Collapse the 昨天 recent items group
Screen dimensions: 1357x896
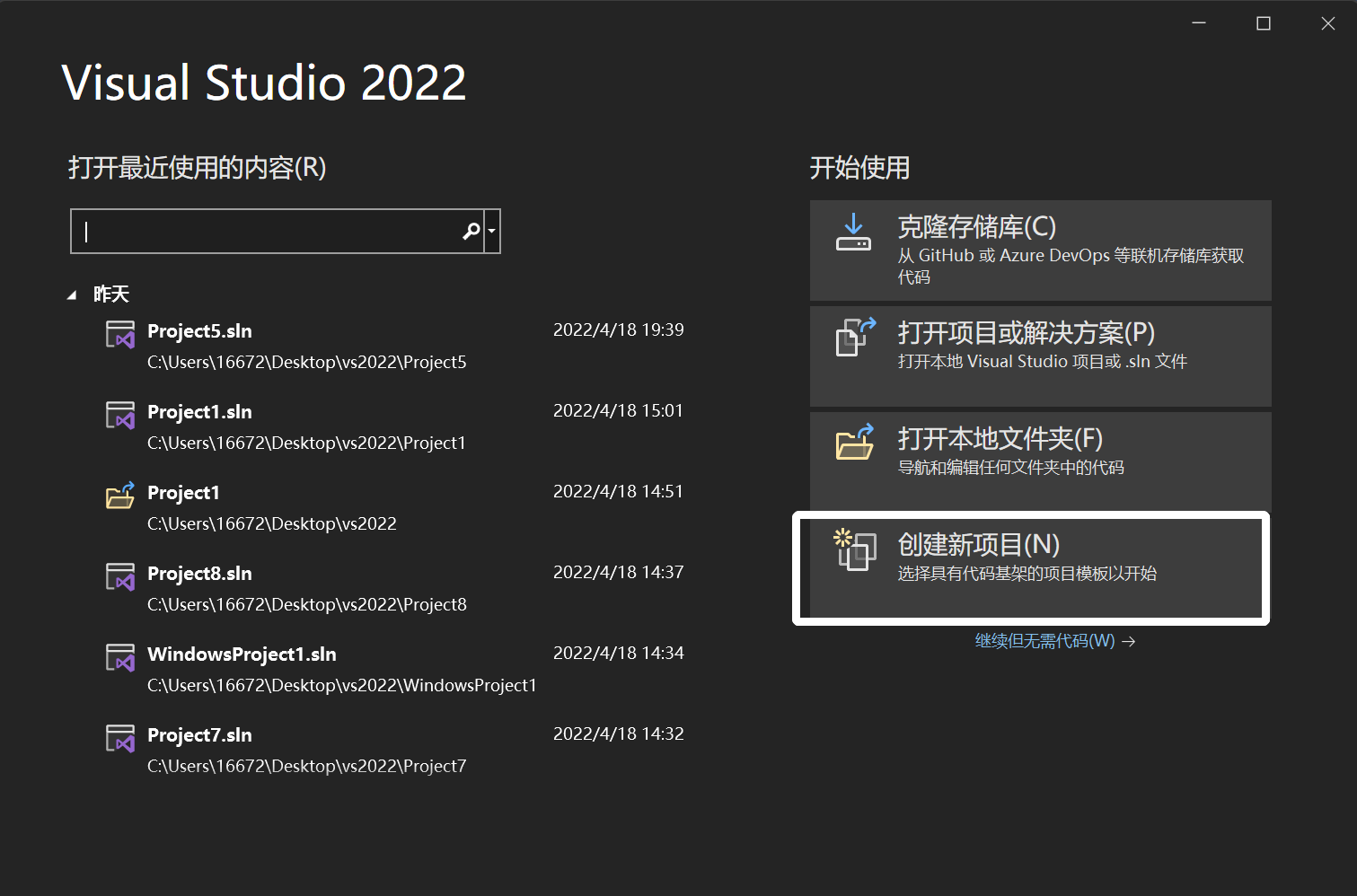pos(73,294)
